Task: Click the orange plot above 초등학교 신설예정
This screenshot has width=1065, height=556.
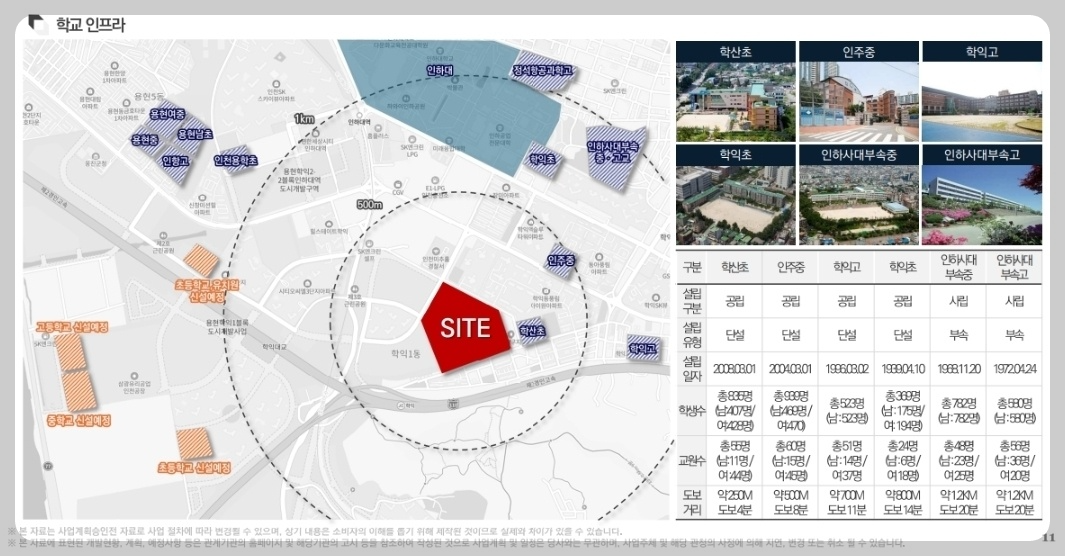Action: pos(194,443)
